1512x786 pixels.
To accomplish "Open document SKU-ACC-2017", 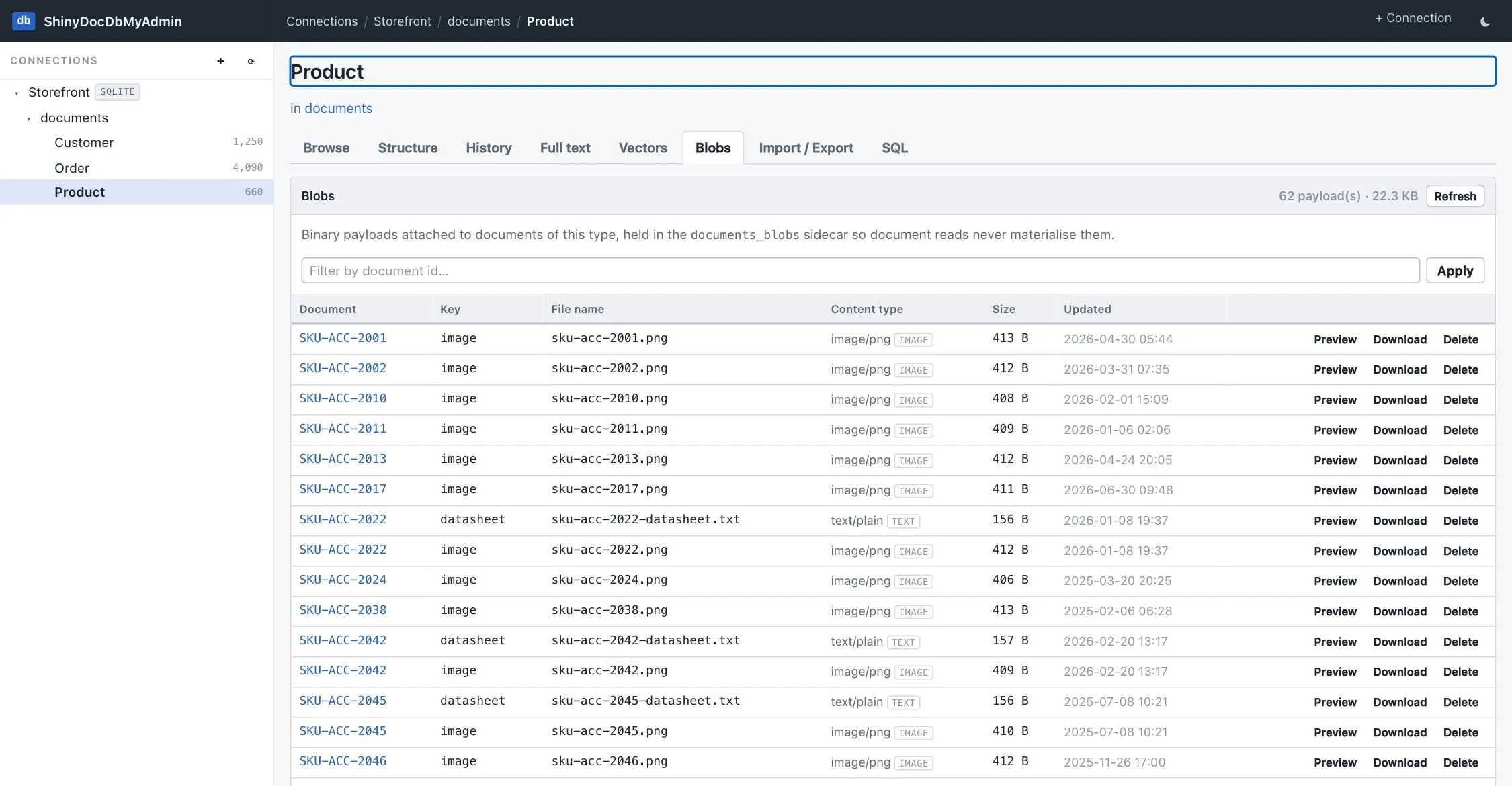I will coord(343,489).
